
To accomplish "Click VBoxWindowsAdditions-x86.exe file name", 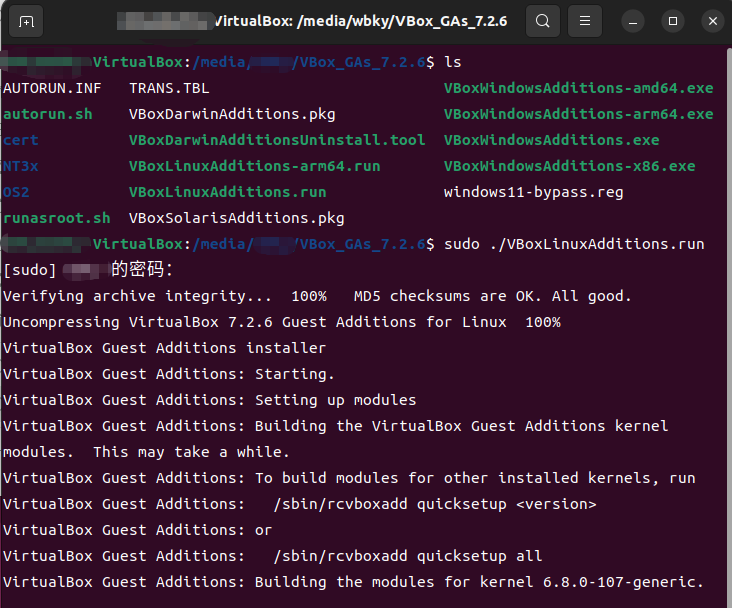I will (570, 166).
